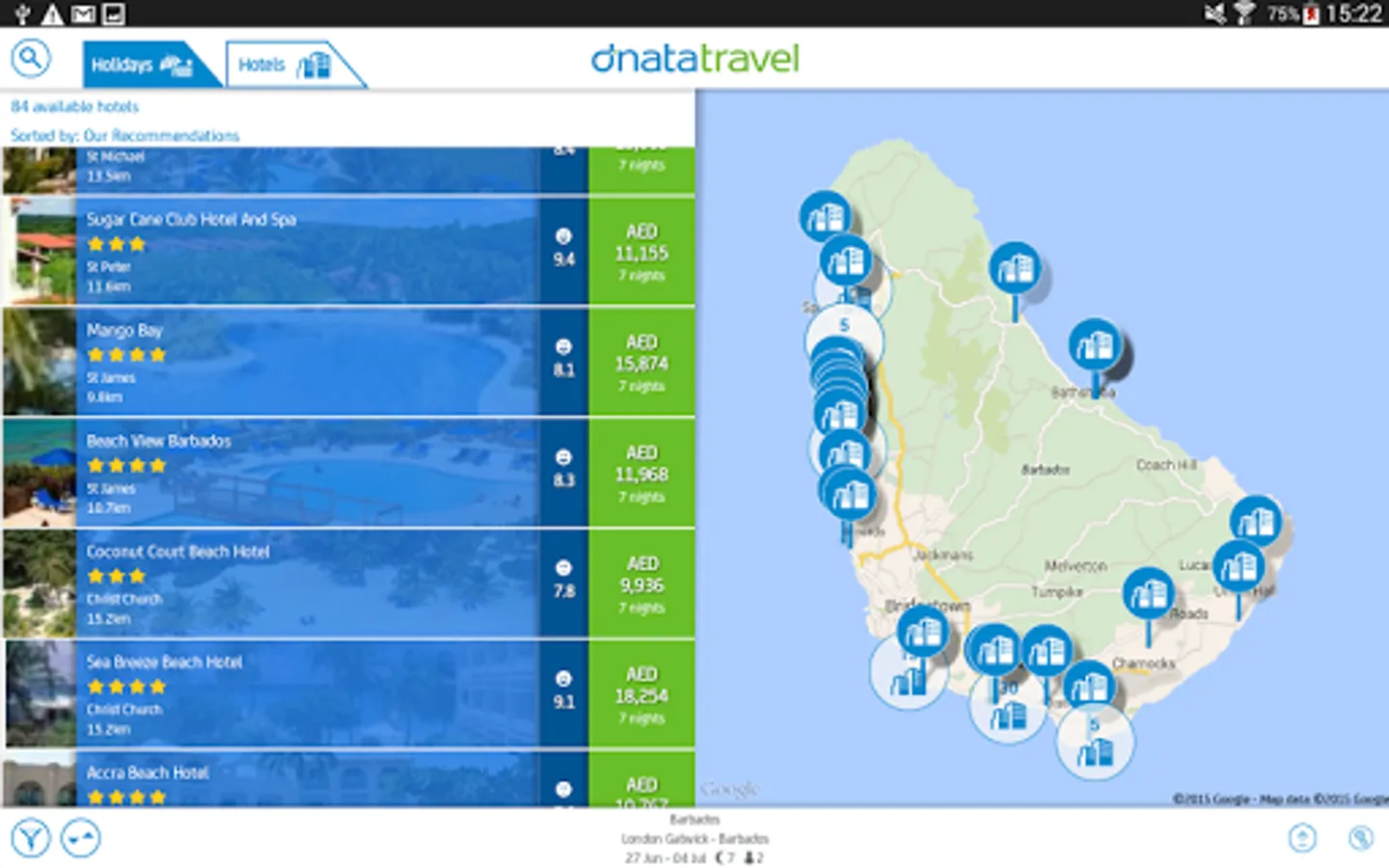Viewport: 1389px width, 868px height.
Task: Tap the Wi-Fi indicator in status bar
Action: coord(1244,14)
